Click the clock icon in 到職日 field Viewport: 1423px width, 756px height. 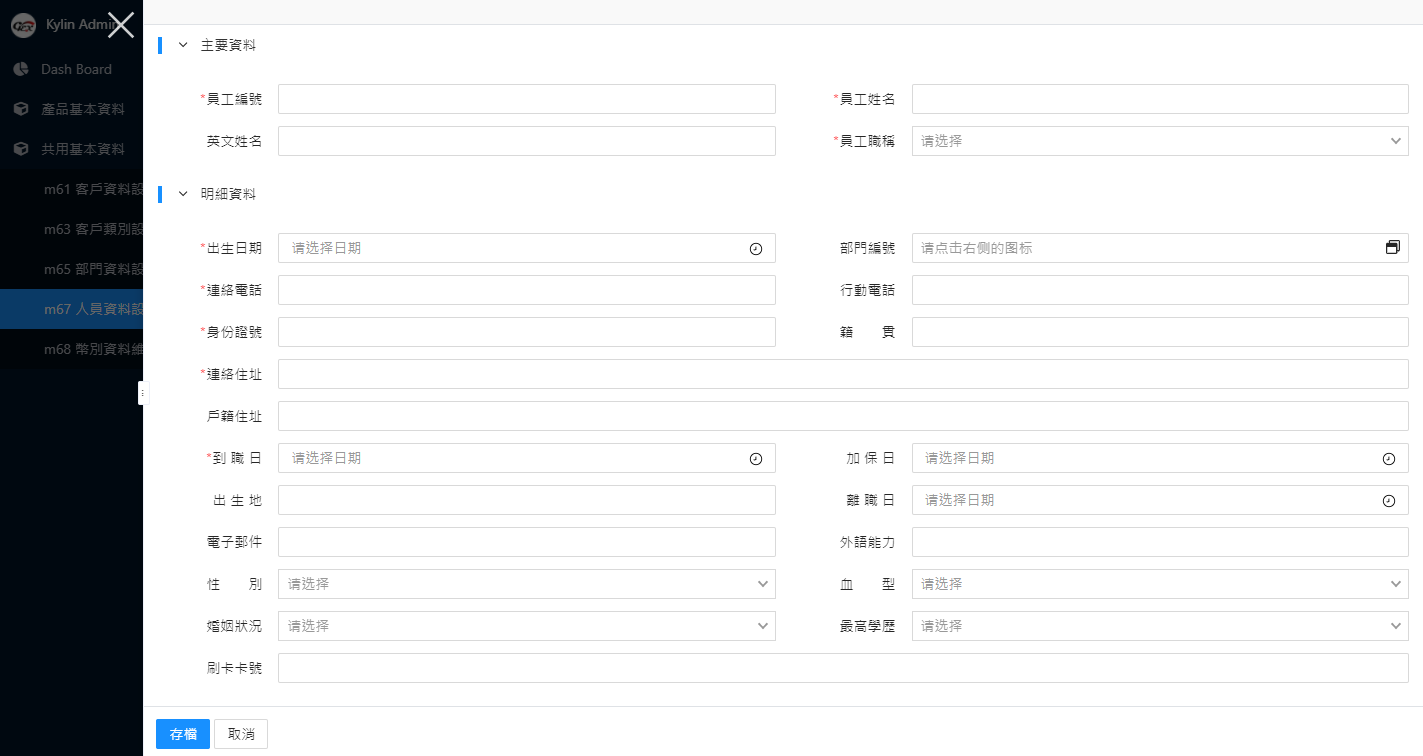(756, 459)
